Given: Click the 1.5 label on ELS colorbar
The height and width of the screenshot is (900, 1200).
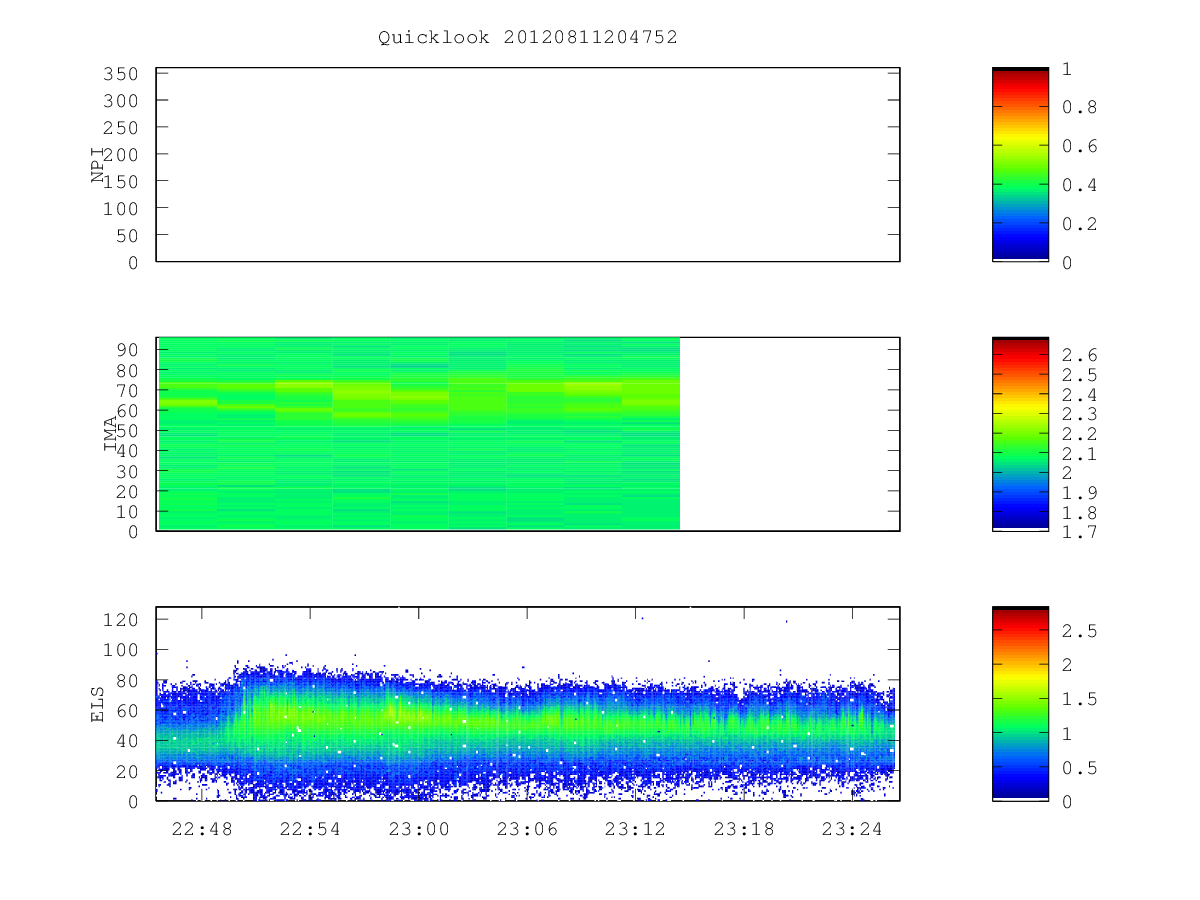Looking at the screenshot, I should pyautogui.click(x=1079, y=699).
